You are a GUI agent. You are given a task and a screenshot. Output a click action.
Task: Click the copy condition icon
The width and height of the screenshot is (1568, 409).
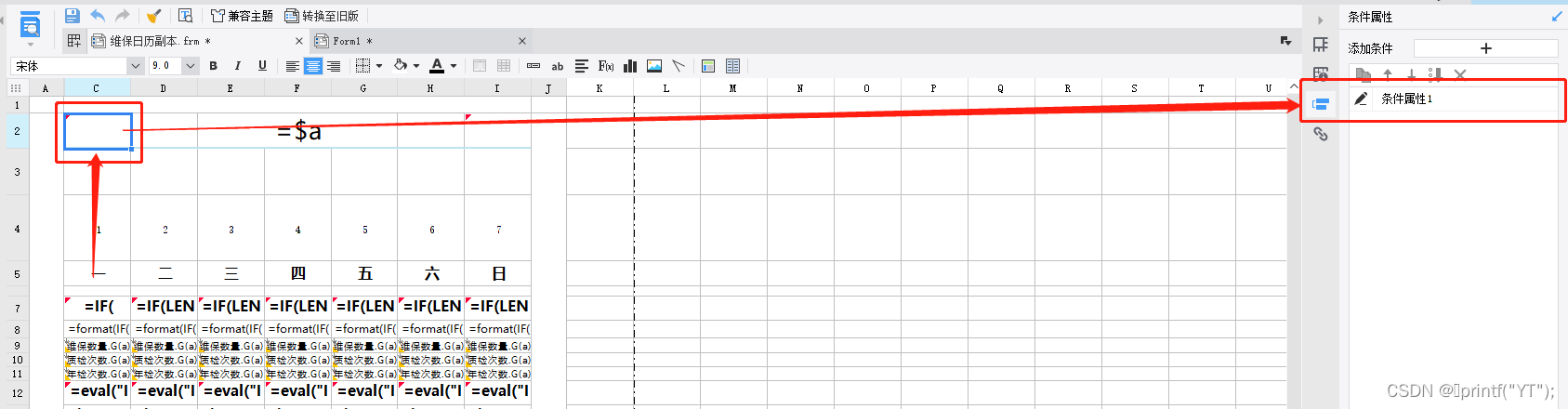tap(1363, 74)
